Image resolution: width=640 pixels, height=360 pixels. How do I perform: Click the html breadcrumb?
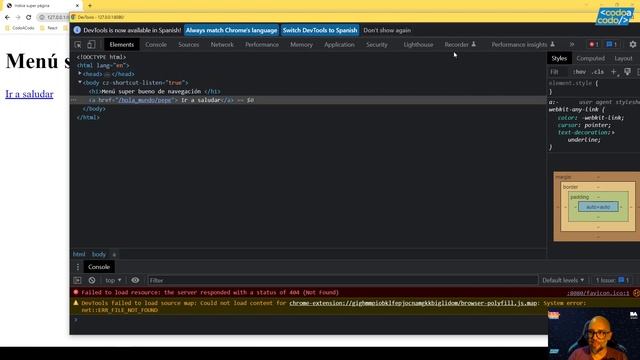[79, 254]
